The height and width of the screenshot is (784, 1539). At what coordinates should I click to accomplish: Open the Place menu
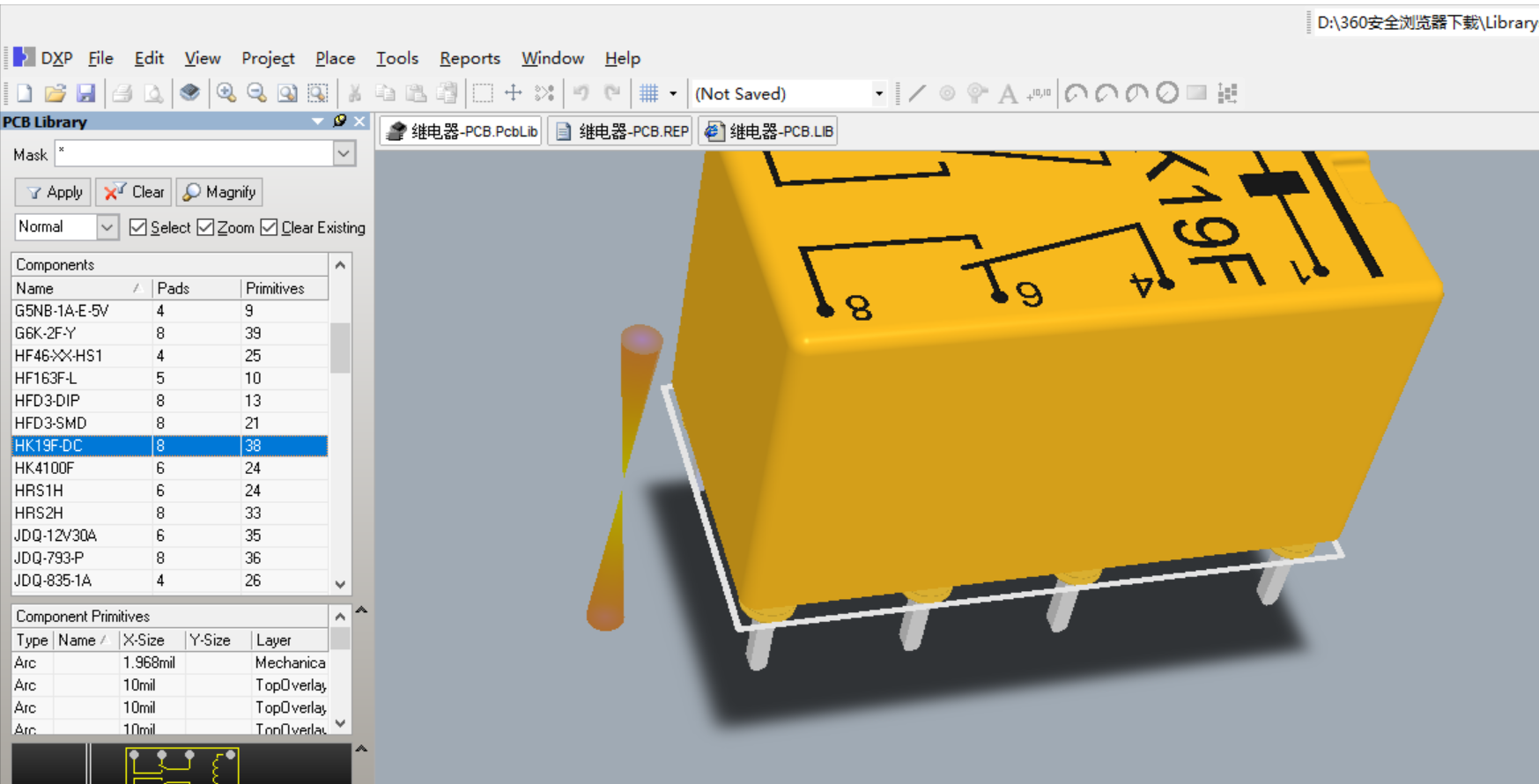click(x=335, y=58)
